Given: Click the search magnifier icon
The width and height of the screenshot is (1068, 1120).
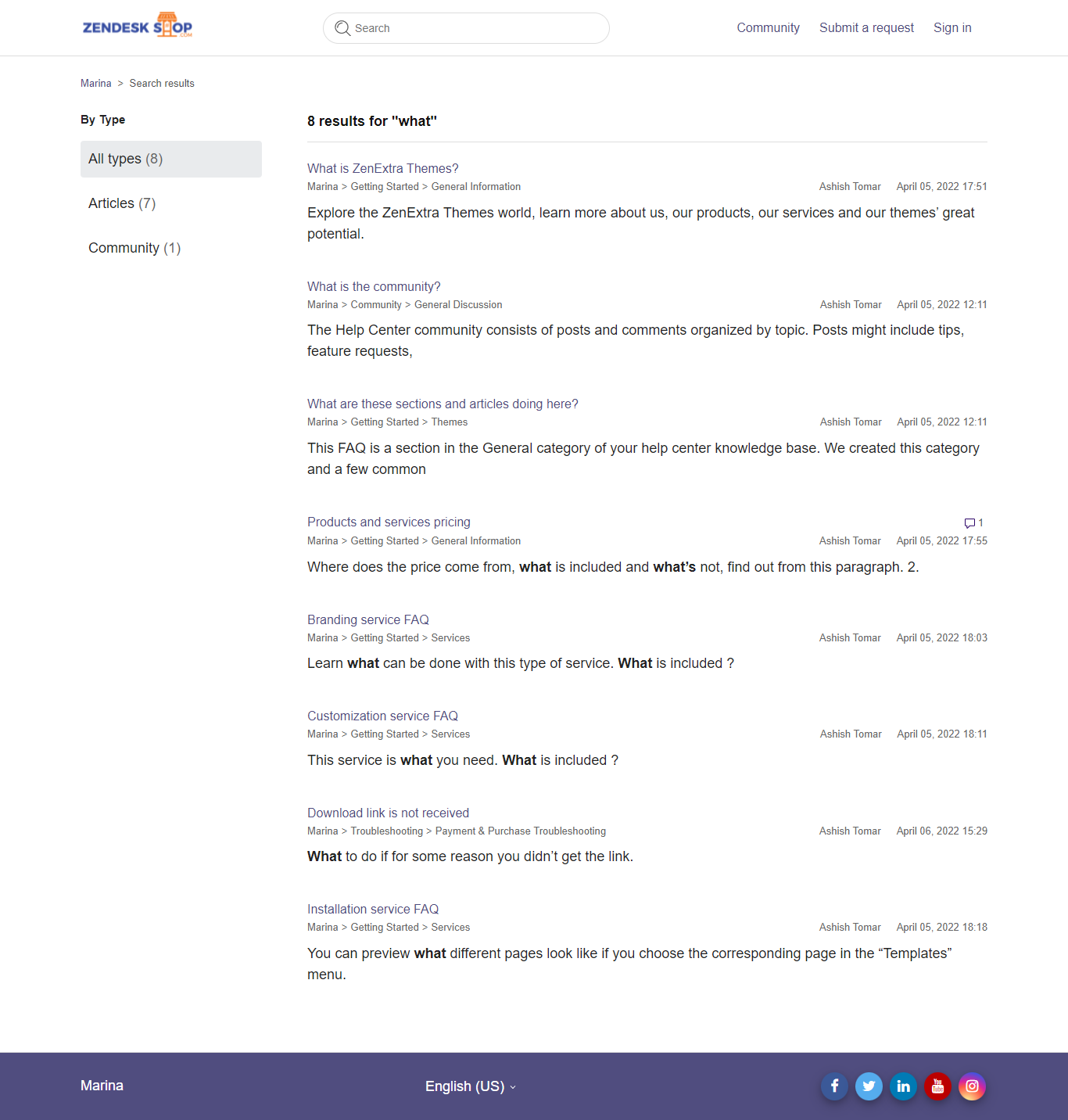Looking at the screenshot, I should coord(342,28).
